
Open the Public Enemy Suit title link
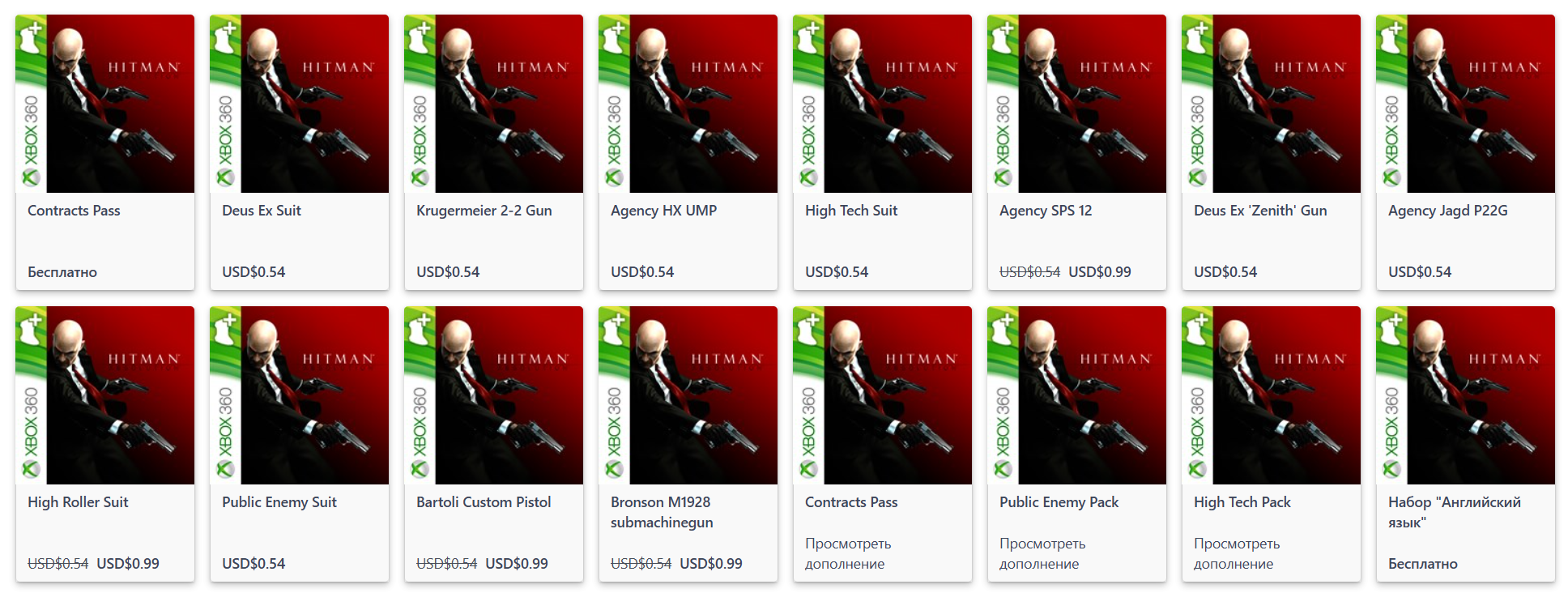tap(279, 502)
